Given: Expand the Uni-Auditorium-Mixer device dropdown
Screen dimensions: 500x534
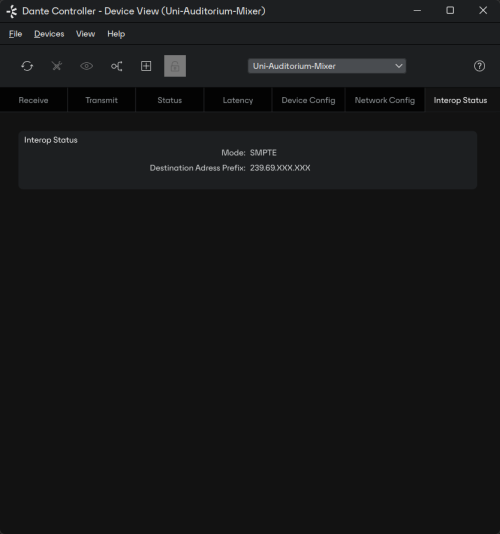Looking at the screenshot, I should pos(327,66).
